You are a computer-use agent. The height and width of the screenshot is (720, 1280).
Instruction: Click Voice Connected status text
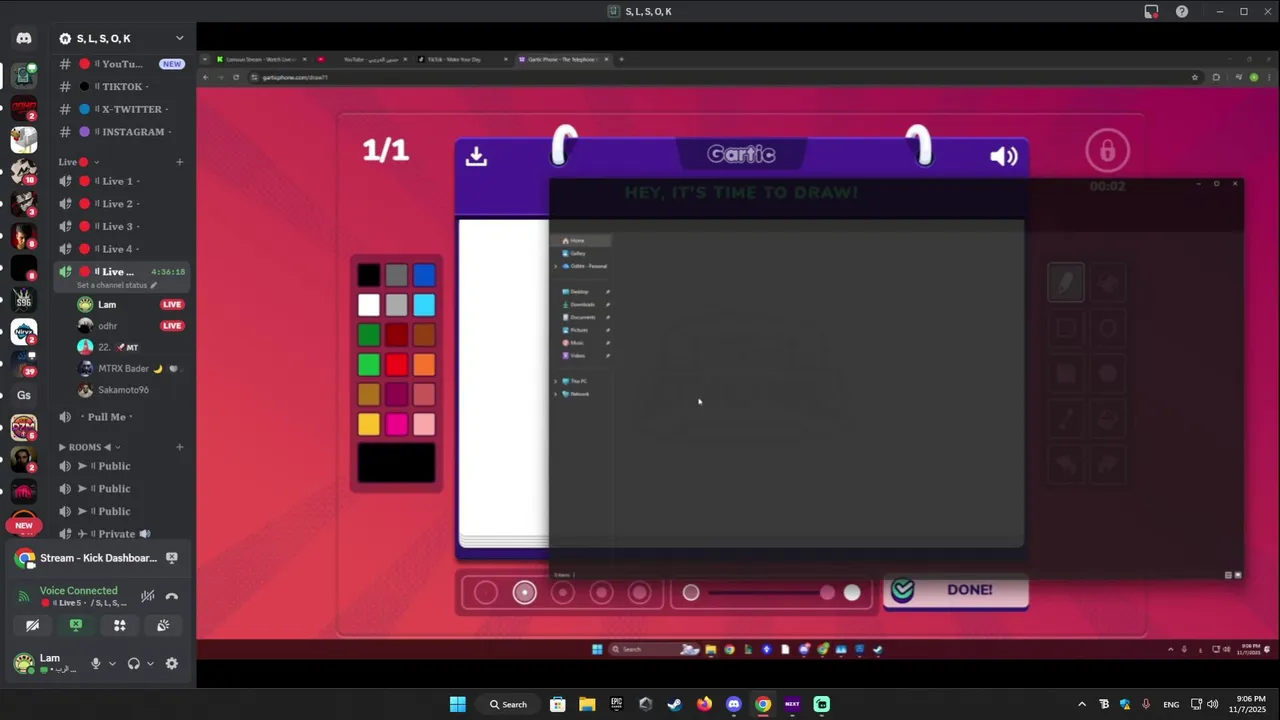(x=78, y=591)
